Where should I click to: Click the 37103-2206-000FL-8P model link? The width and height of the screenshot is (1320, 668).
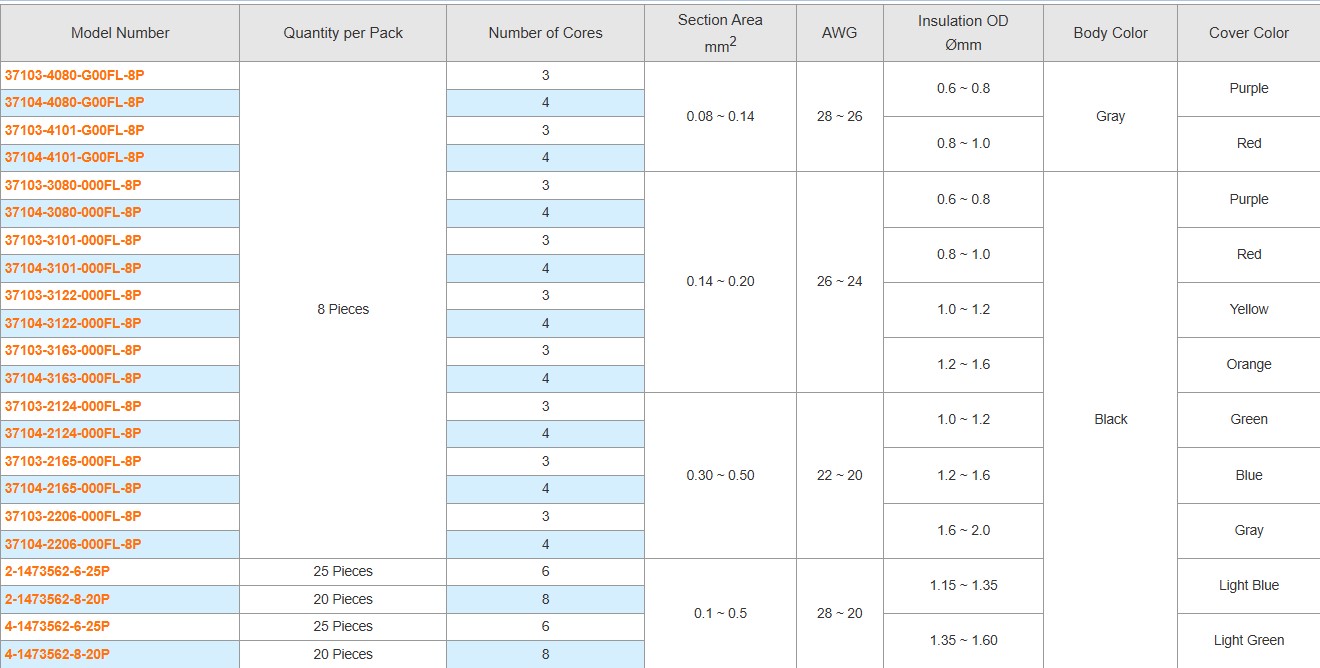tap(73, 516)
